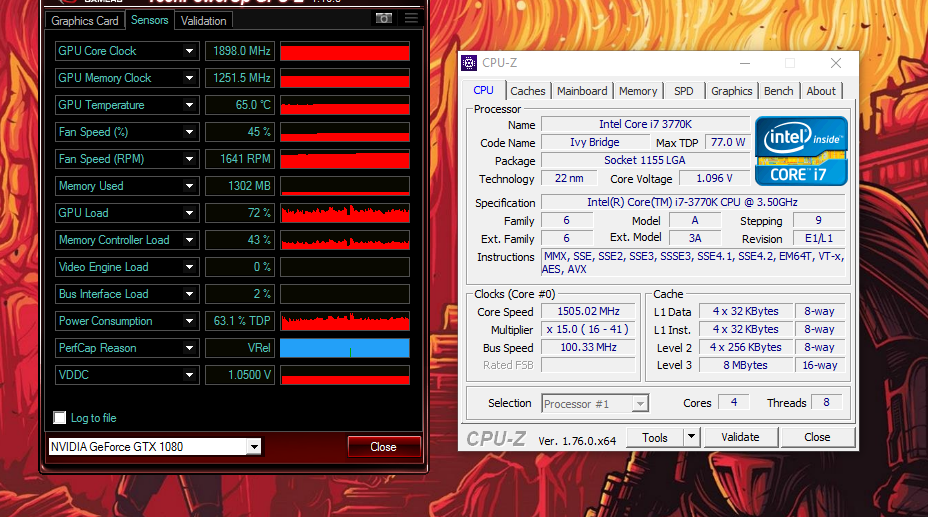Open the Video Engine Load dropdown
The width and height of the screenshot is (928, 517).
[x=189, y=267]
